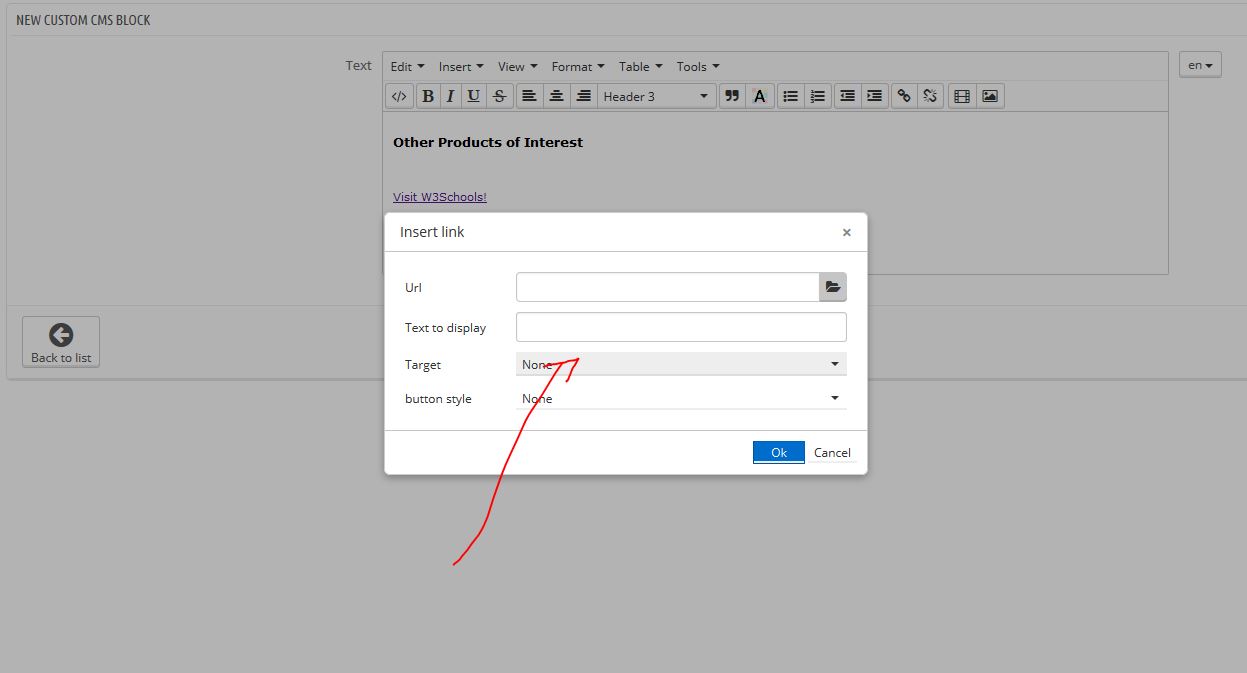Insert a numbered list
Viewport: 1247px width, 673px height.
coord(818,96)
